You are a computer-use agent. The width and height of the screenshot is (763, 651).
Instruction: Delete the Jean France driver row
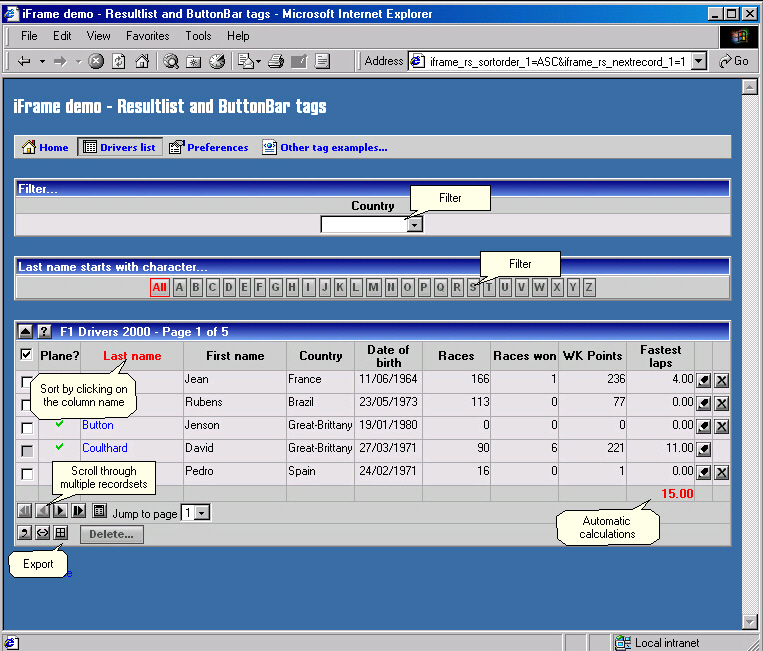tap(722, 380)
